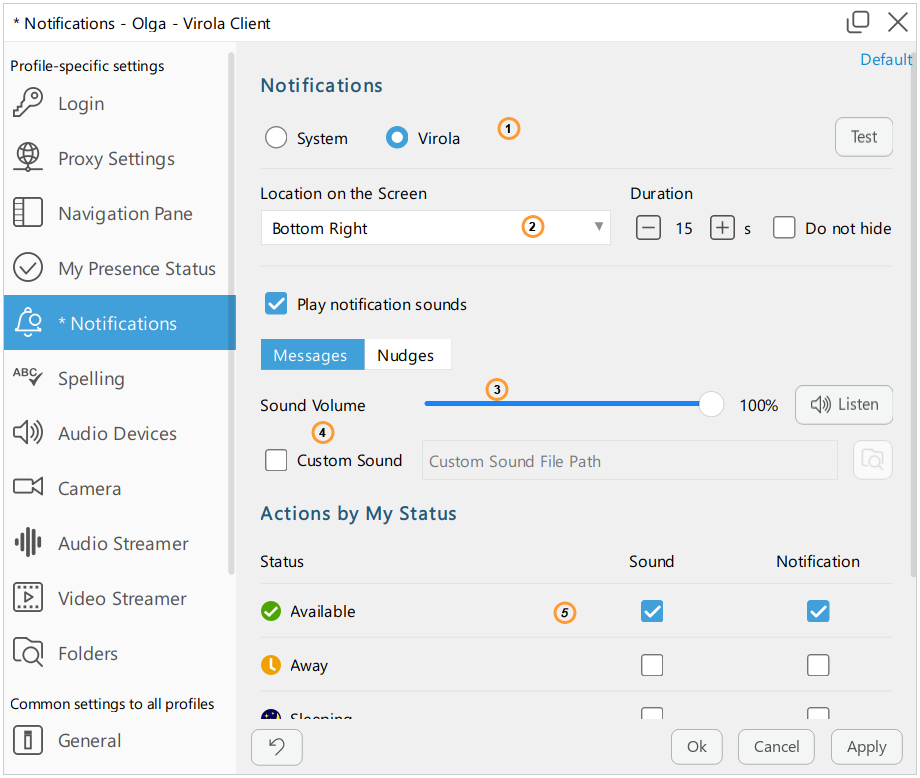Screen dimensions: 920x778
Task: Click the green Available status icon
Action: pyautogui.click(x=270, y=611)
